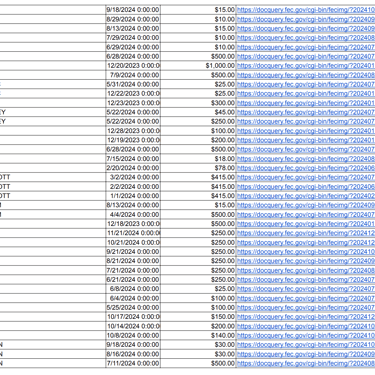375x375 pixels.
Task: Select the date cell 7/9/2024 0:00:00
Action: (133, 75)
